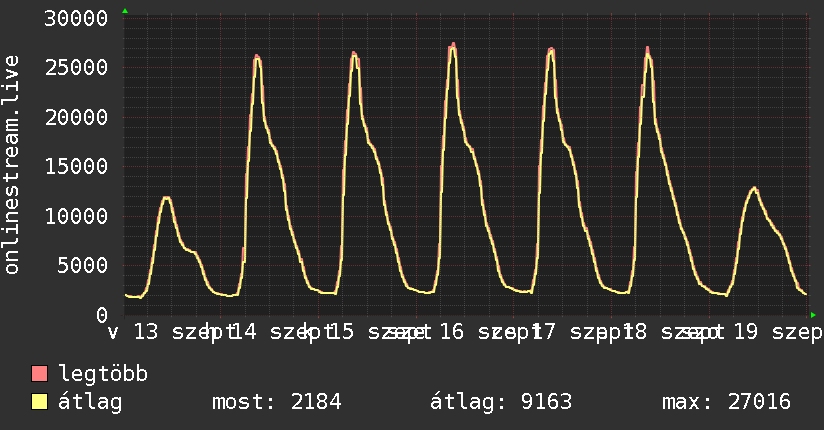The image size is (824, 430).
Task: Click the 0 y-axis label
Action: tap(102, 315)
